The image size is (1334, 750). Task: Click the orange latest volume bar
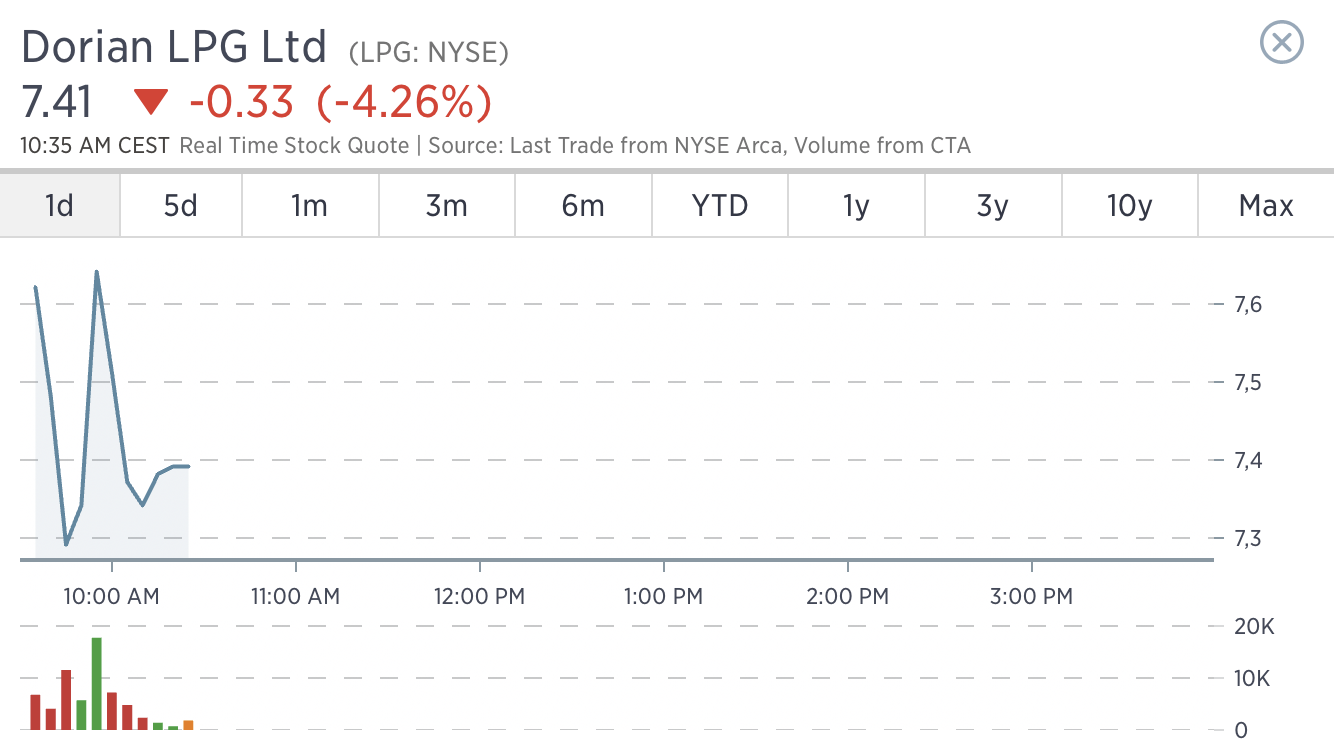pos(188,724)
